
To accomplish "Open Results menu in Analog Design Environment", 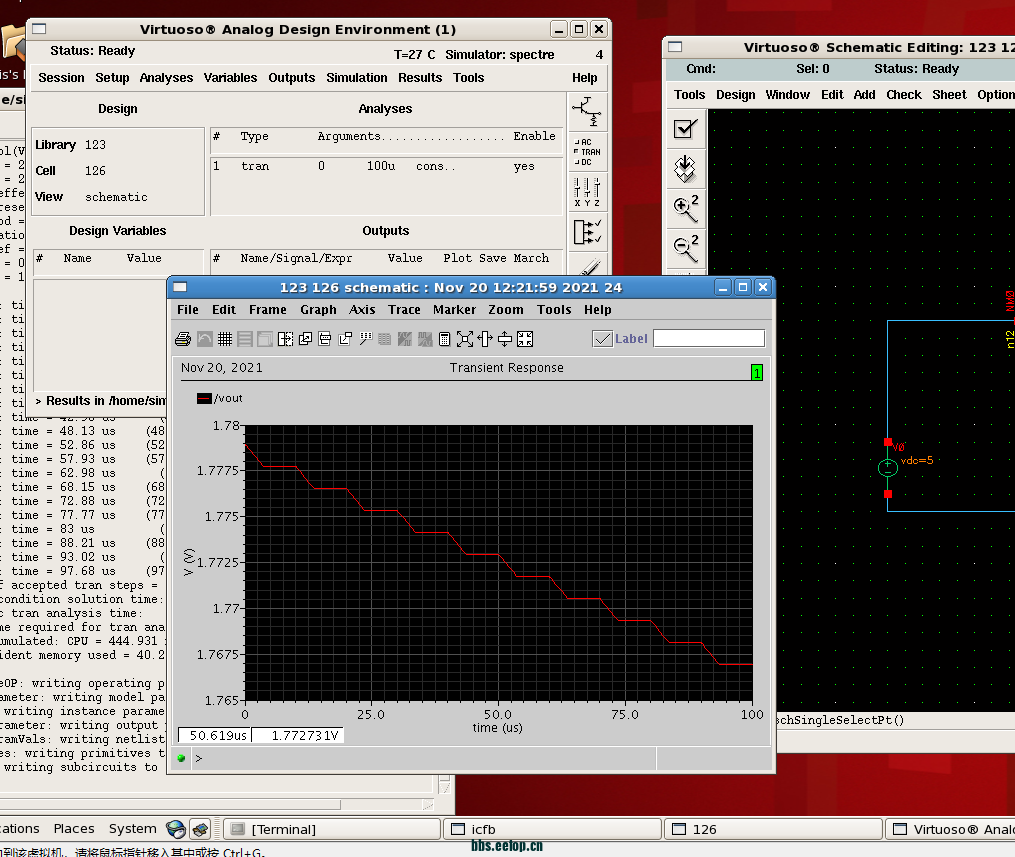I will point(420,78).
